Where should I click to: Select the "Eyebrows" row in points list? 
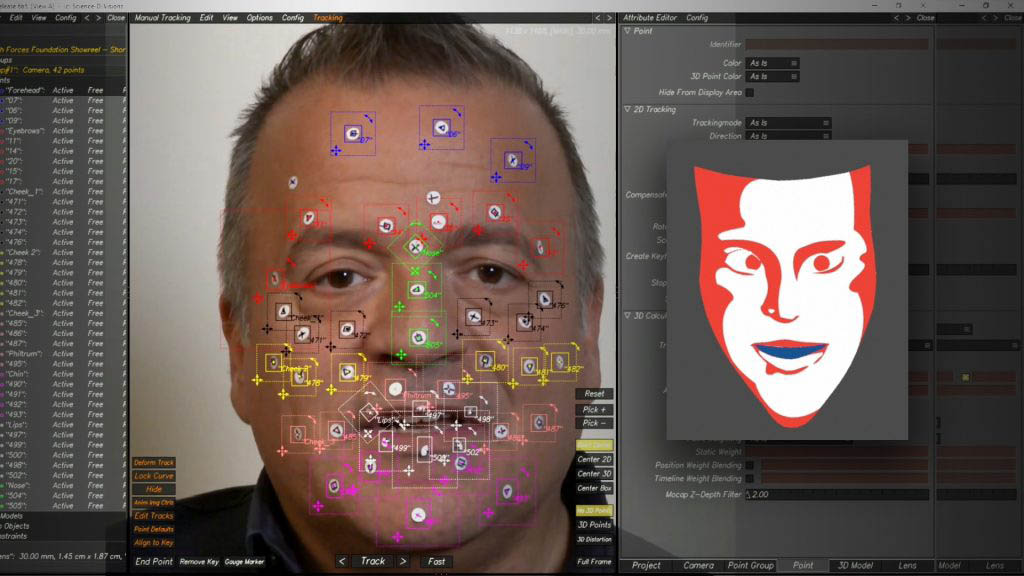pos(63,131)
